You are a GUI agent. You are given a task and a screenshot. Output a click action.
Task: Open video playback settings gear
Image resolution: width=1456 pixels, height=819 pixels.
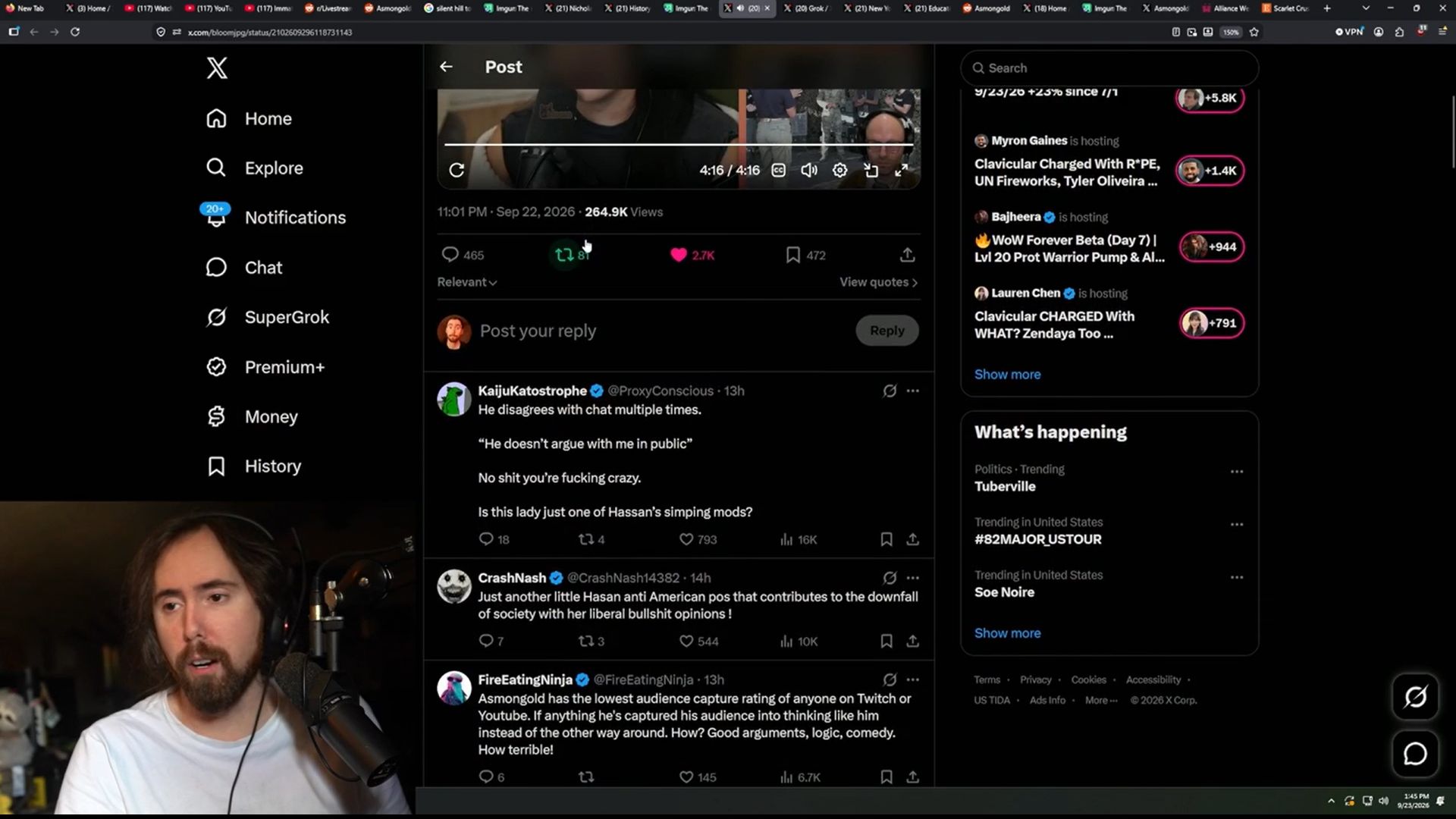tap(839, 170)
